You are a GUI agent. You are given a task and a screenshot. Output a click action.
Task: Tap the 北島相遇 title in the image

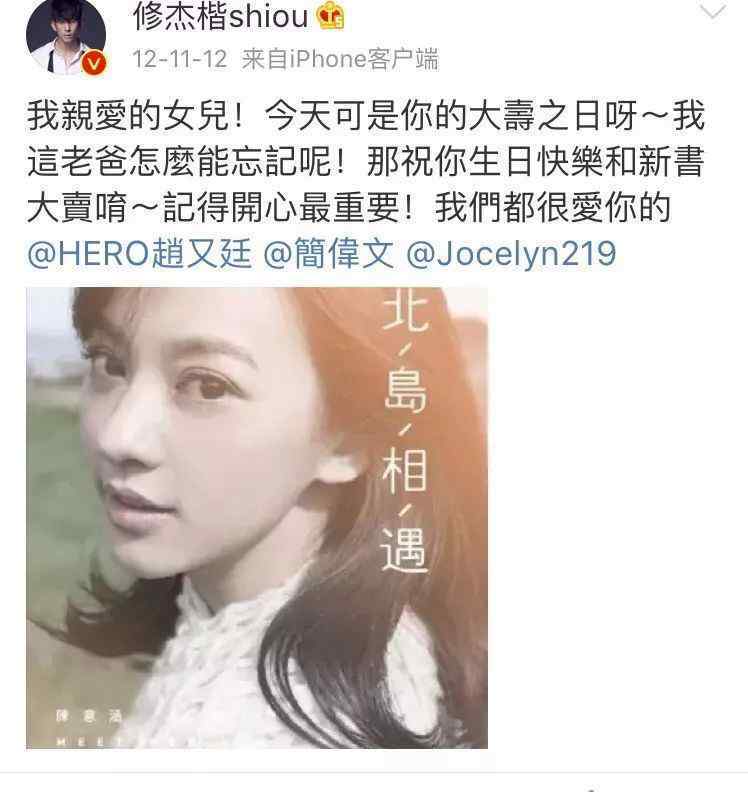404,432
